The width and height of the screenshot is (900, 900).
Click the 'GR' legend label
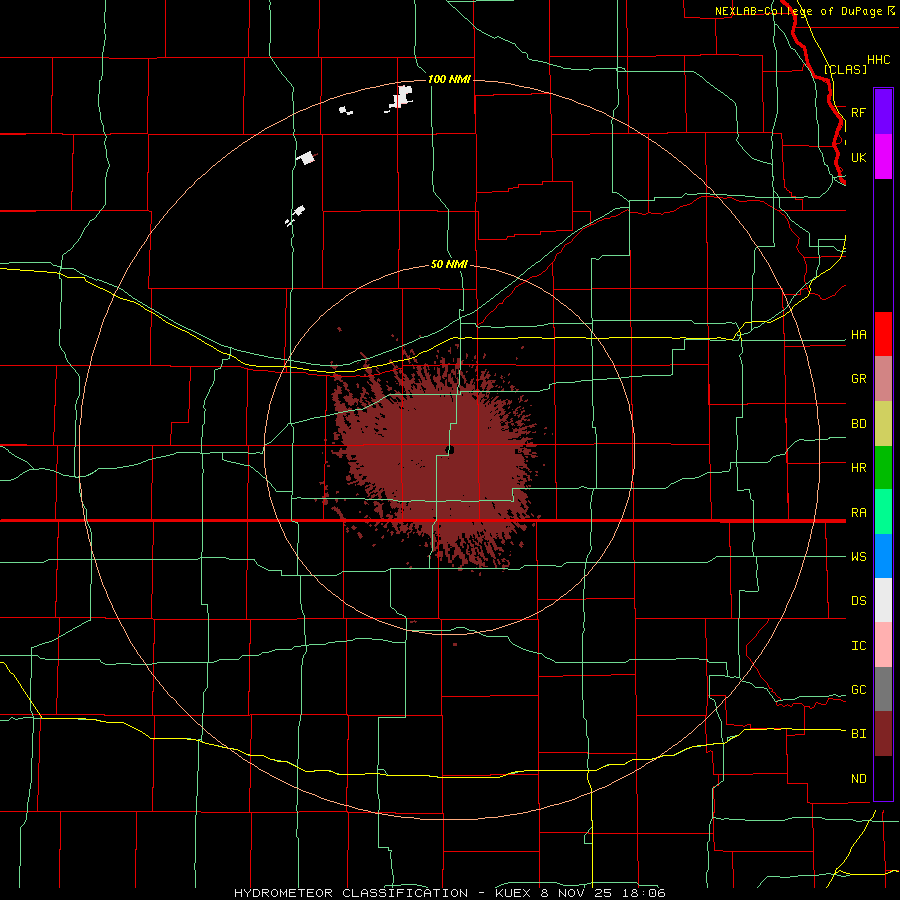pyautogui.click(x=859, y=379)
